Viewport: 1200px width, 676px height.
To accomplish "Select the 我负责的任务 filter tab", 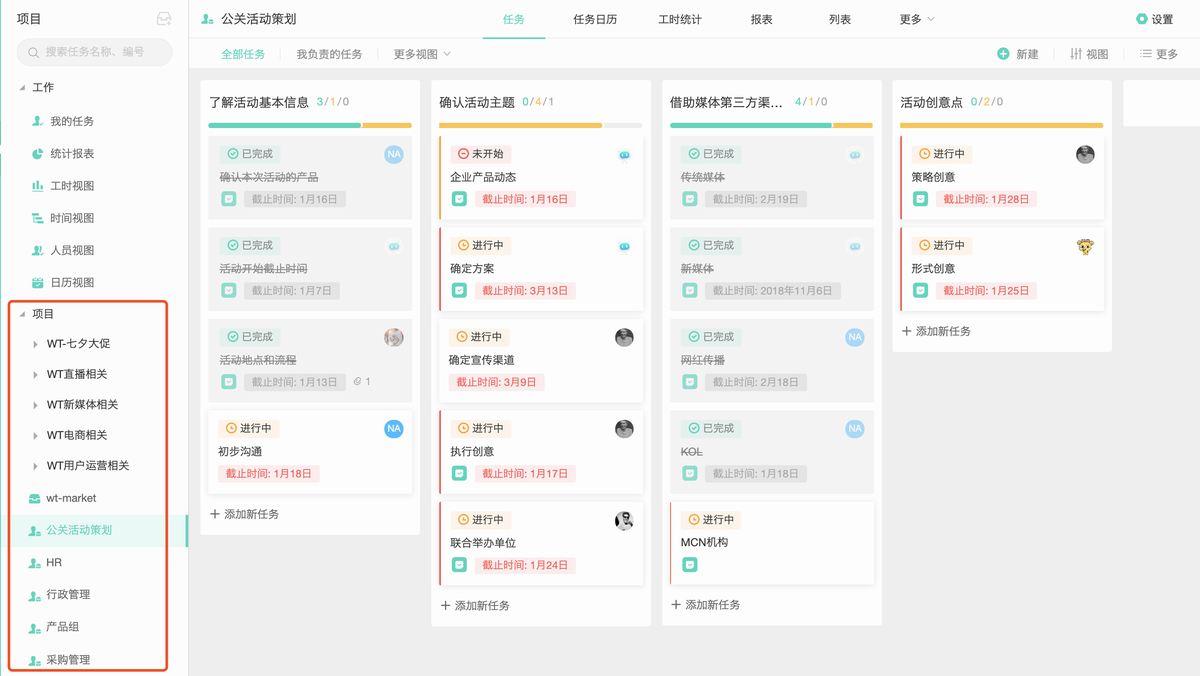I will (329, 54).
